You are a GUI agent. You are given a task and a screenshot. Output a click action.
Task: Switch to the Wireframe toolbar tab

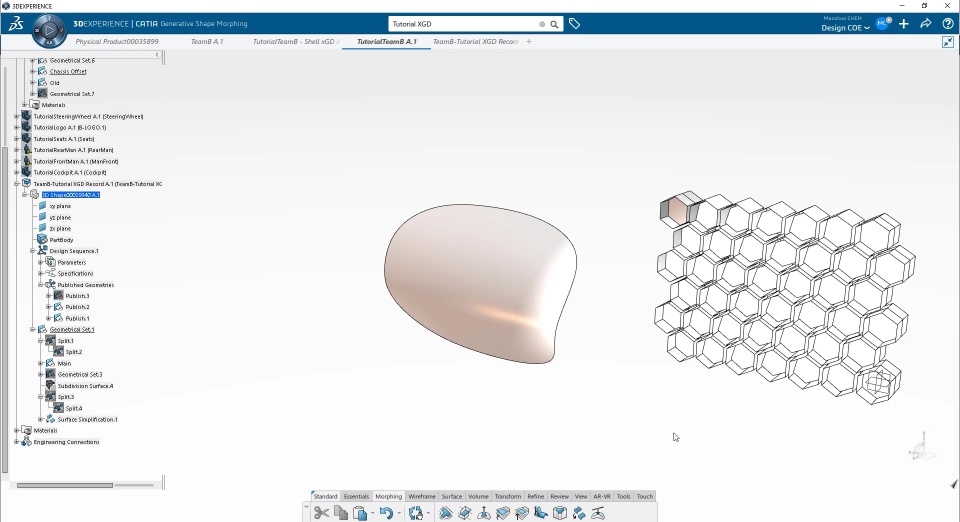[422, 496]
